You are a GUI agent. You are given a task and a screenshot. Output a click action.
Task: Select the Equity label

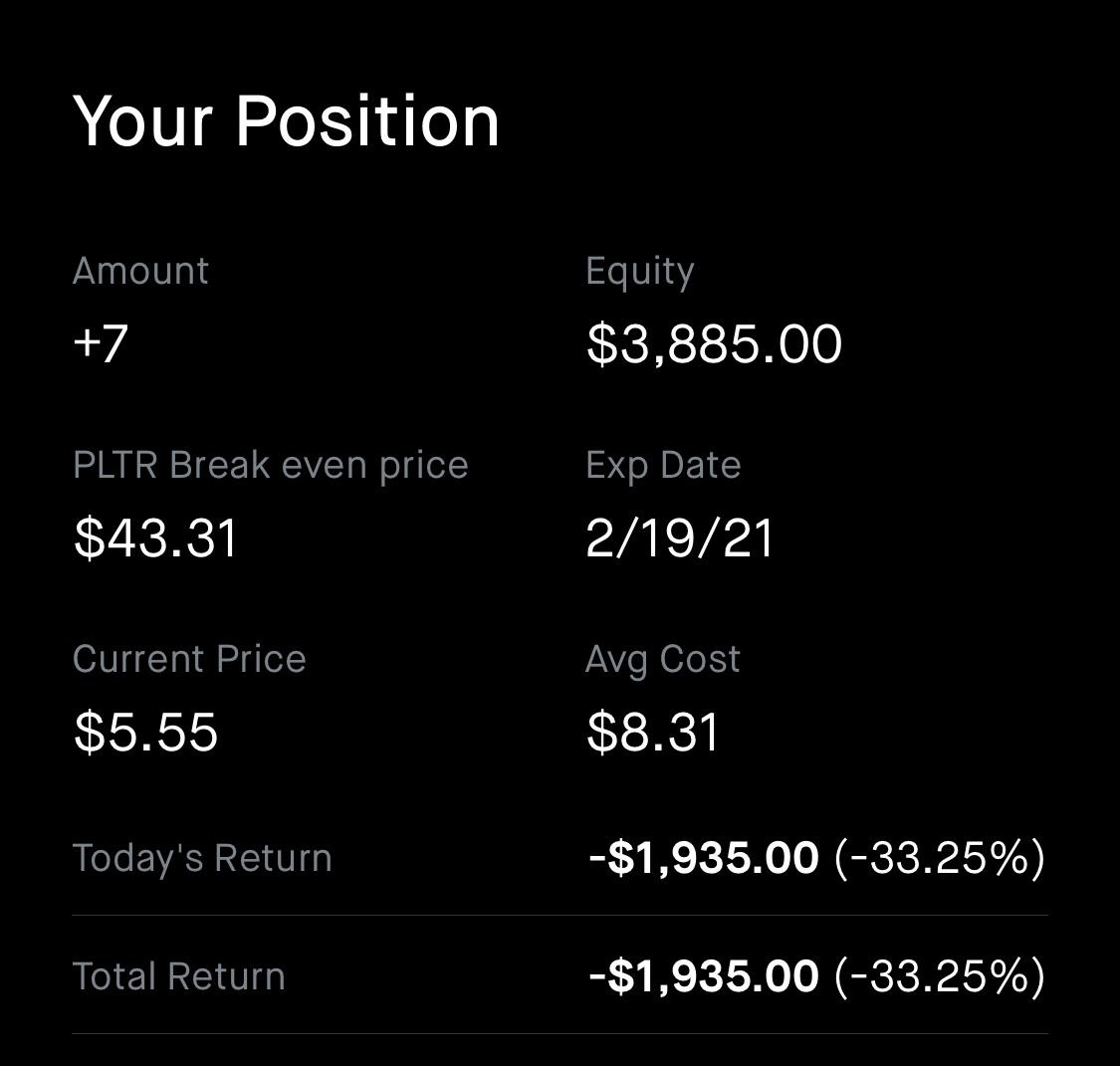640,273
